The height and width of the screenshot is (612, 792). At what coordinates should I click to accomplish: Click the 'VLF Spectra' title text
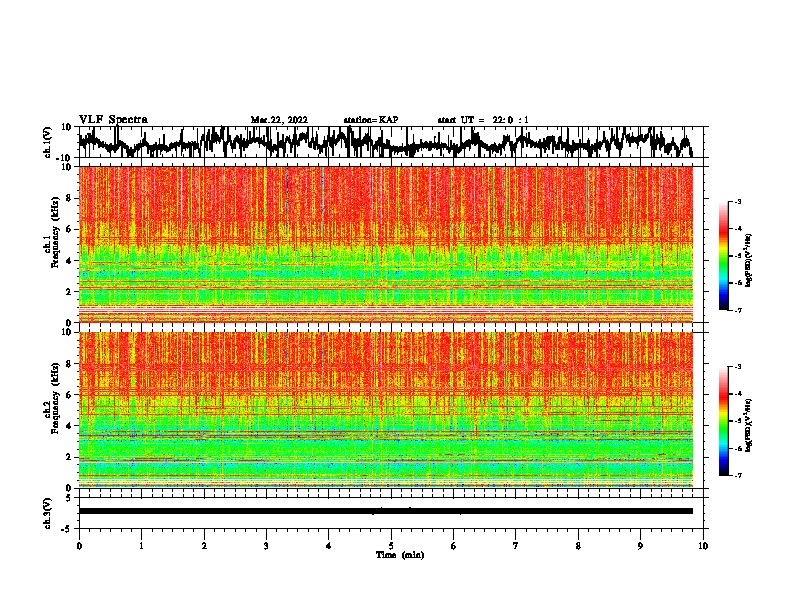[x=113, y=119]
